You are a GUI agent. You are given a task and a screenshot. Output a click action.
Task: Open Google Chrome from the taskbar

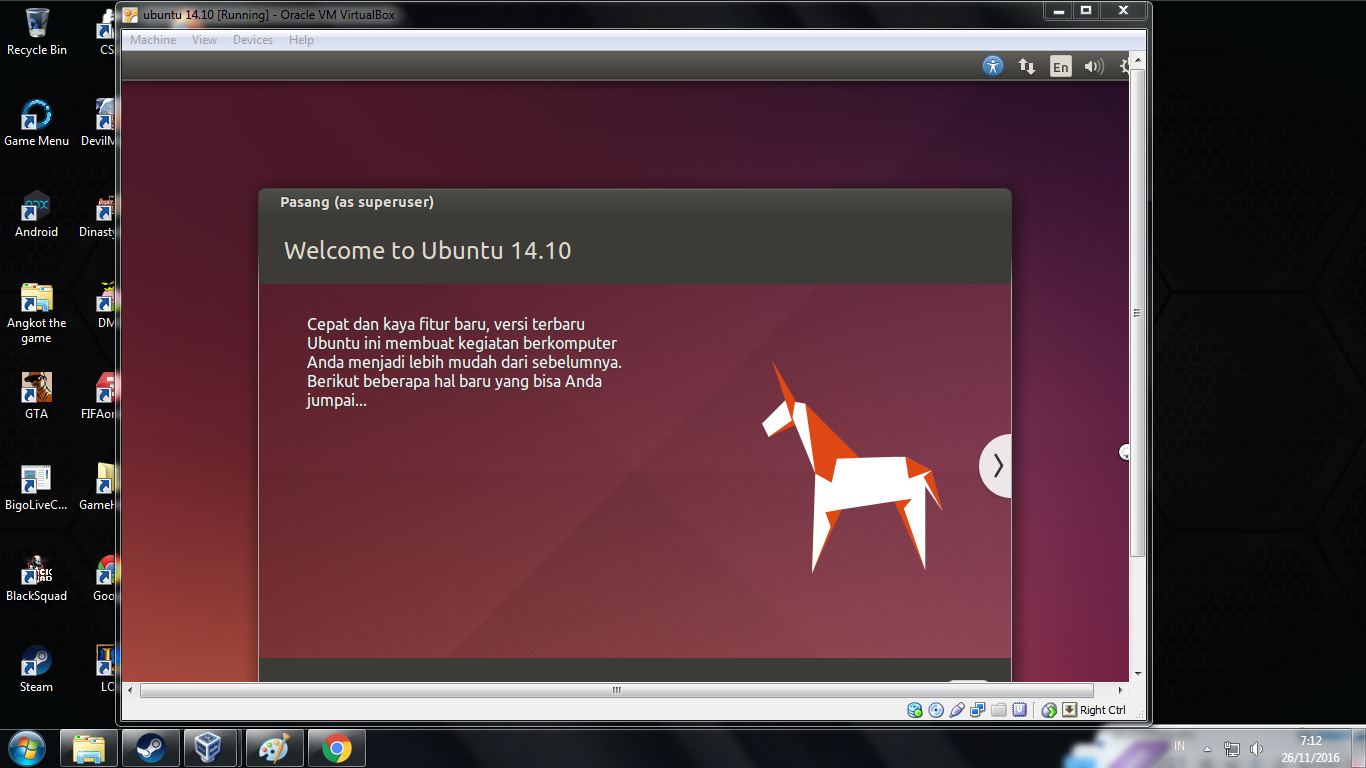pyautogui.click(x=337, y=748)
